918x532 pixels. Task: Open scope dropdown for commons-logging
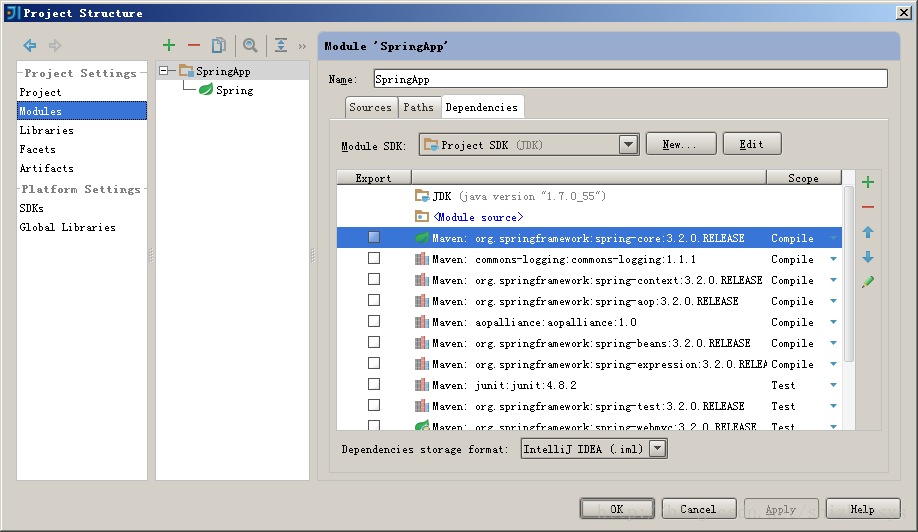coord(833,259)
